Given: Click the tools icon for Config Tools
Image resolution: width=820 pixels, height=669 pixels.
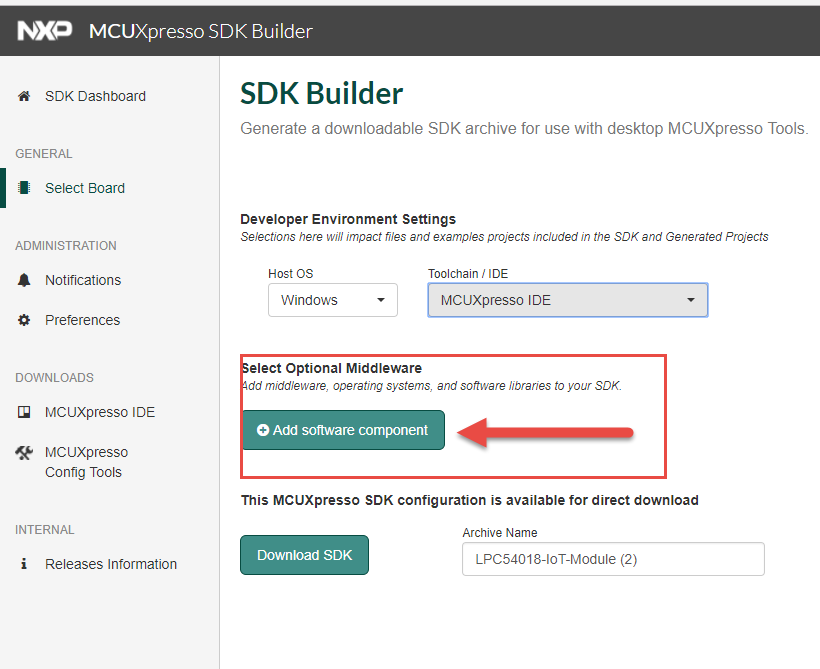Looking at the screenshot, I should [24, 452].
